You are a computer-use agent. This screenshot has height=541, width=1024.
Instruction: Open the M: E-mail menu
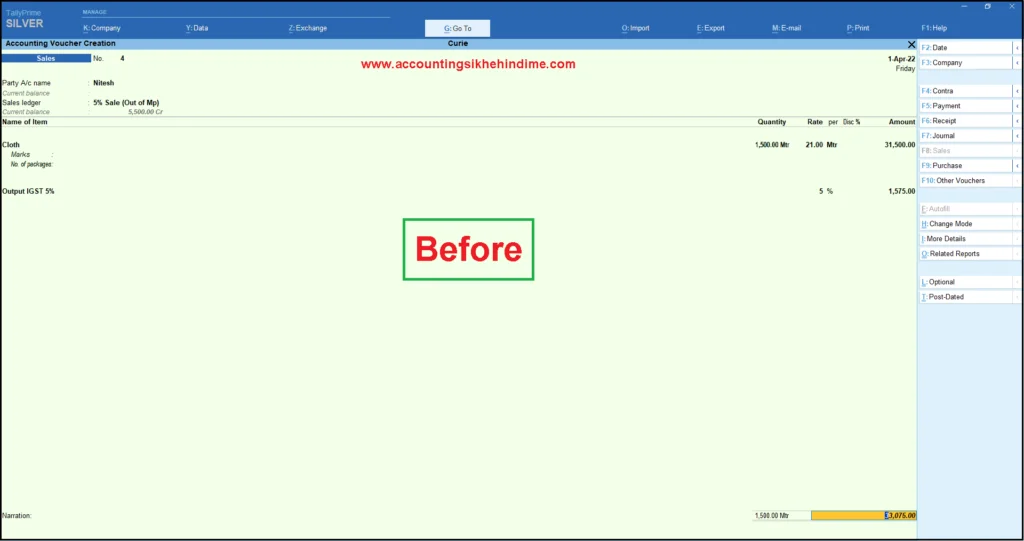coord(786,28)
